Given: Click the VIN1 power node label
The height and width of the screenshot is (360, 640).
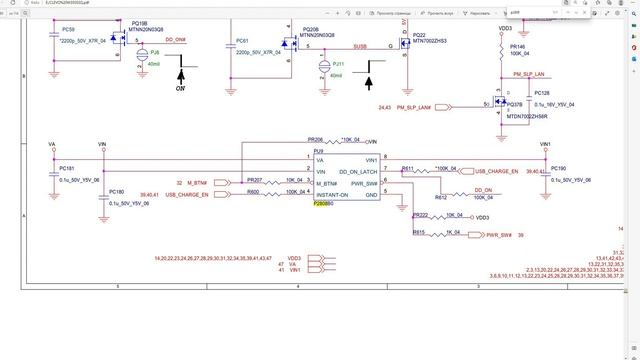Looking at the screenshot, I should click(545, 144).
